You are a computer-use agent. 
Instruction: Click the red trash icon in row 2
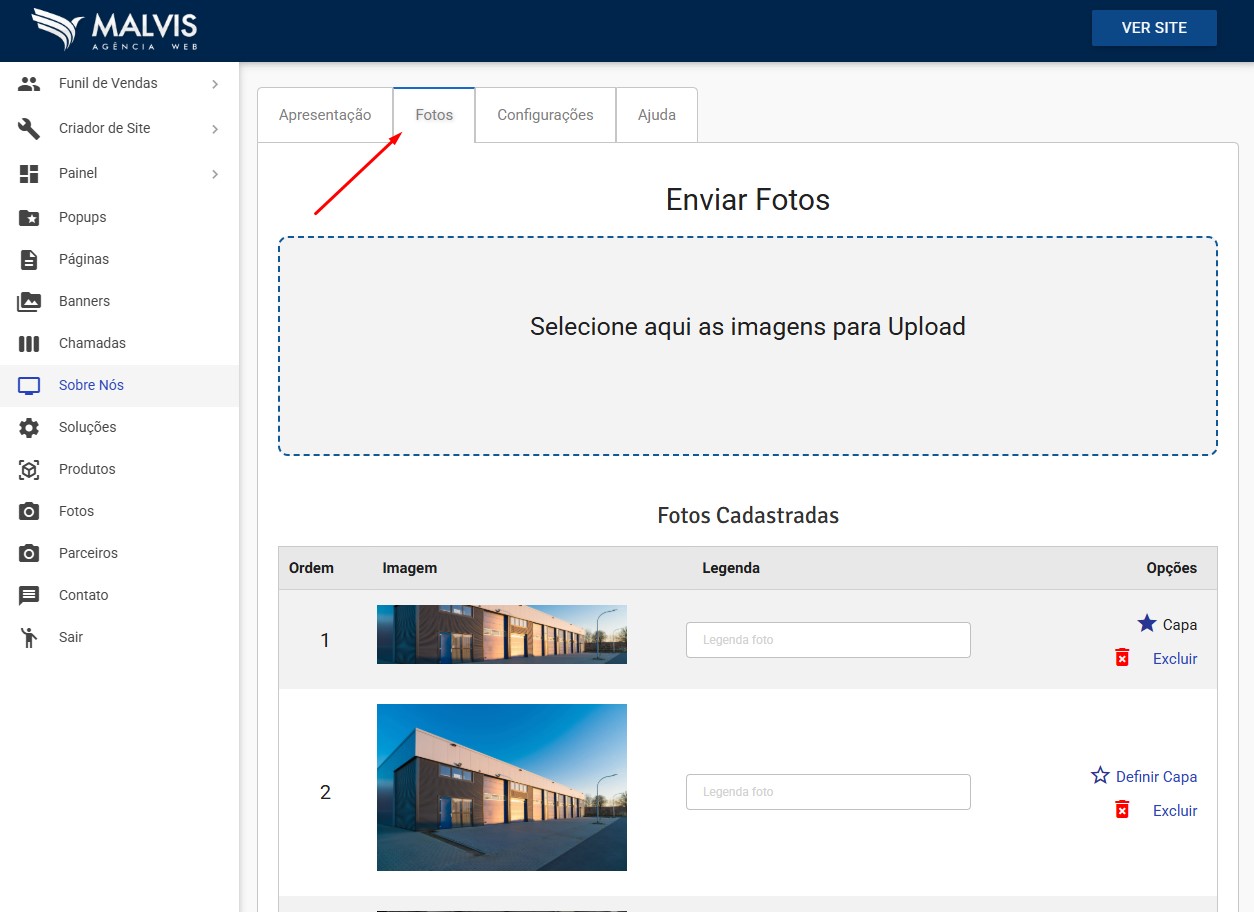(x=1122, y=810)
